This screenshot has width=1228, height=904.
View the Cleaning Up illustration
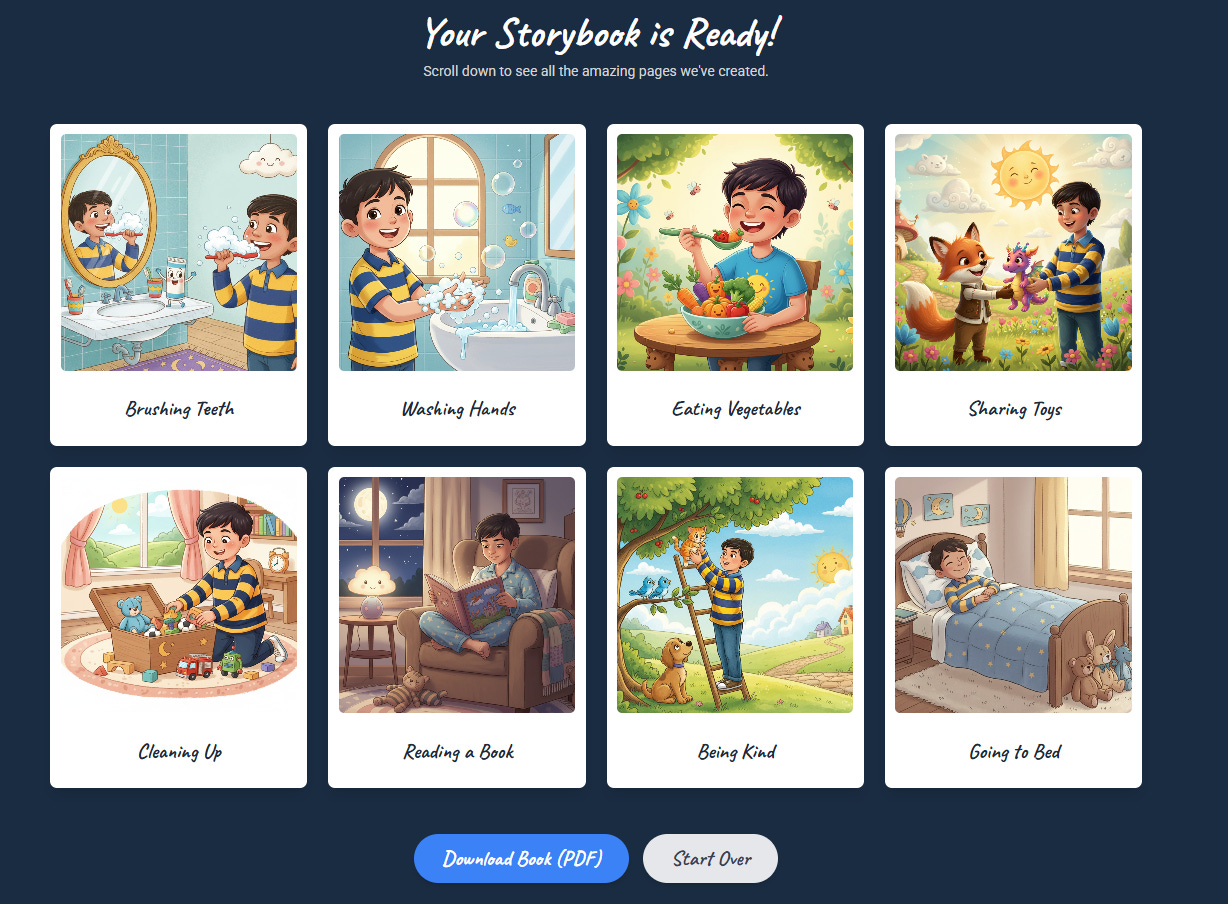(x=179, y=595)
